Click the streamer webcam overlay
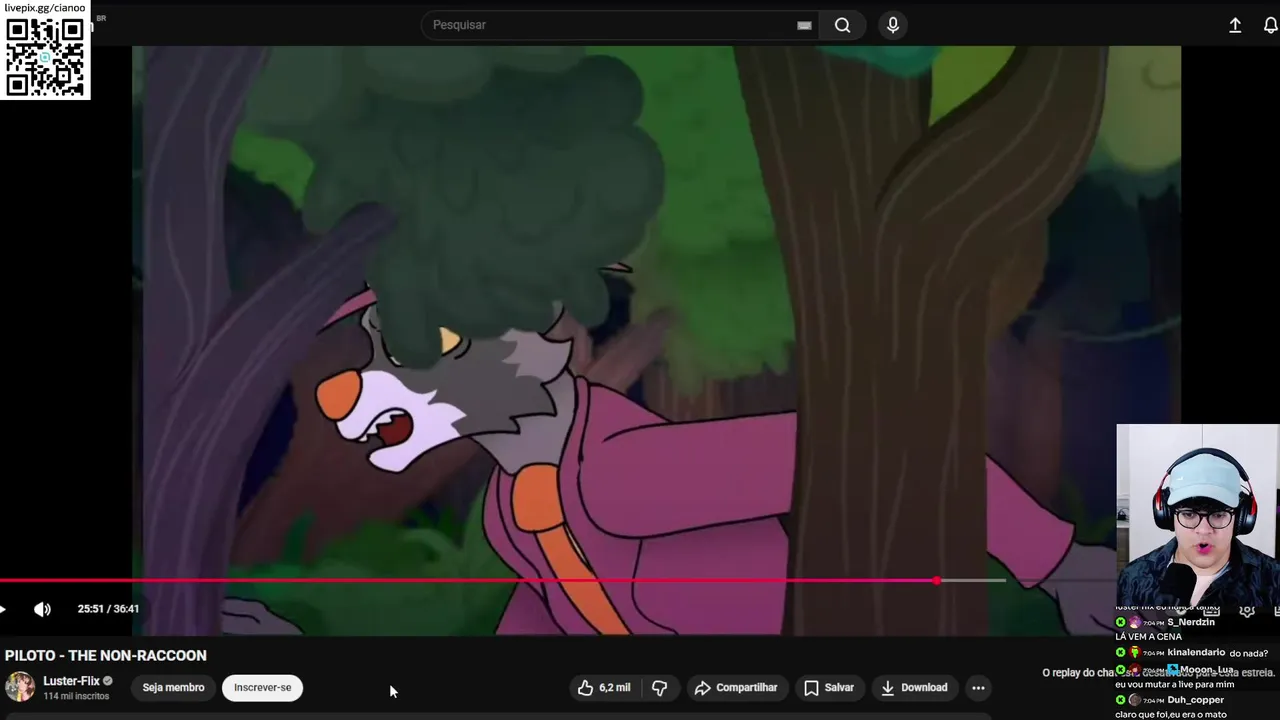1280x720 pixels. point(1198,515)
